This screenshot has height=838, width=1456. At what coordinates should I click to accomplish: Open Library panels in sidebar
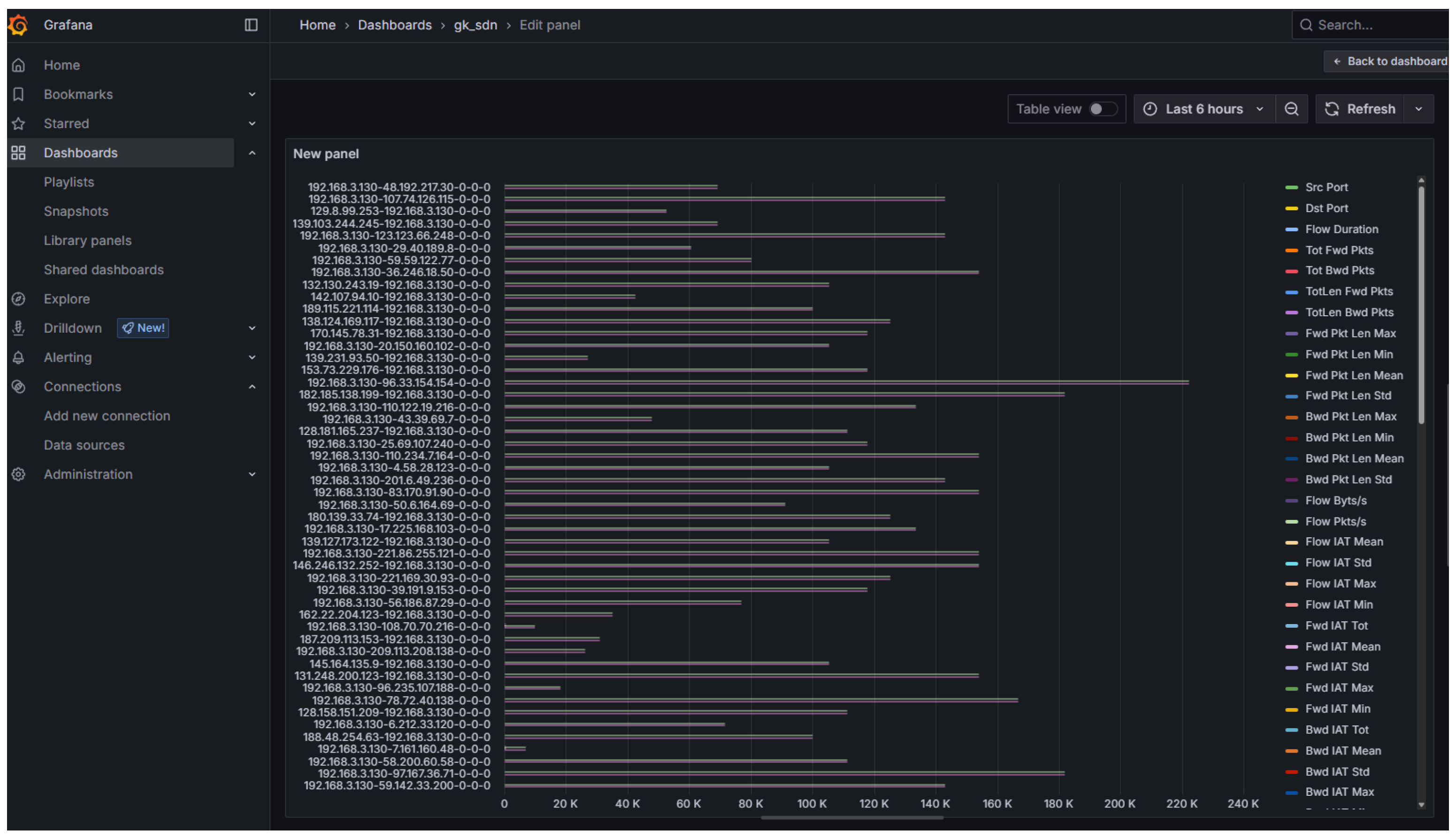click(x=87, y=241)
